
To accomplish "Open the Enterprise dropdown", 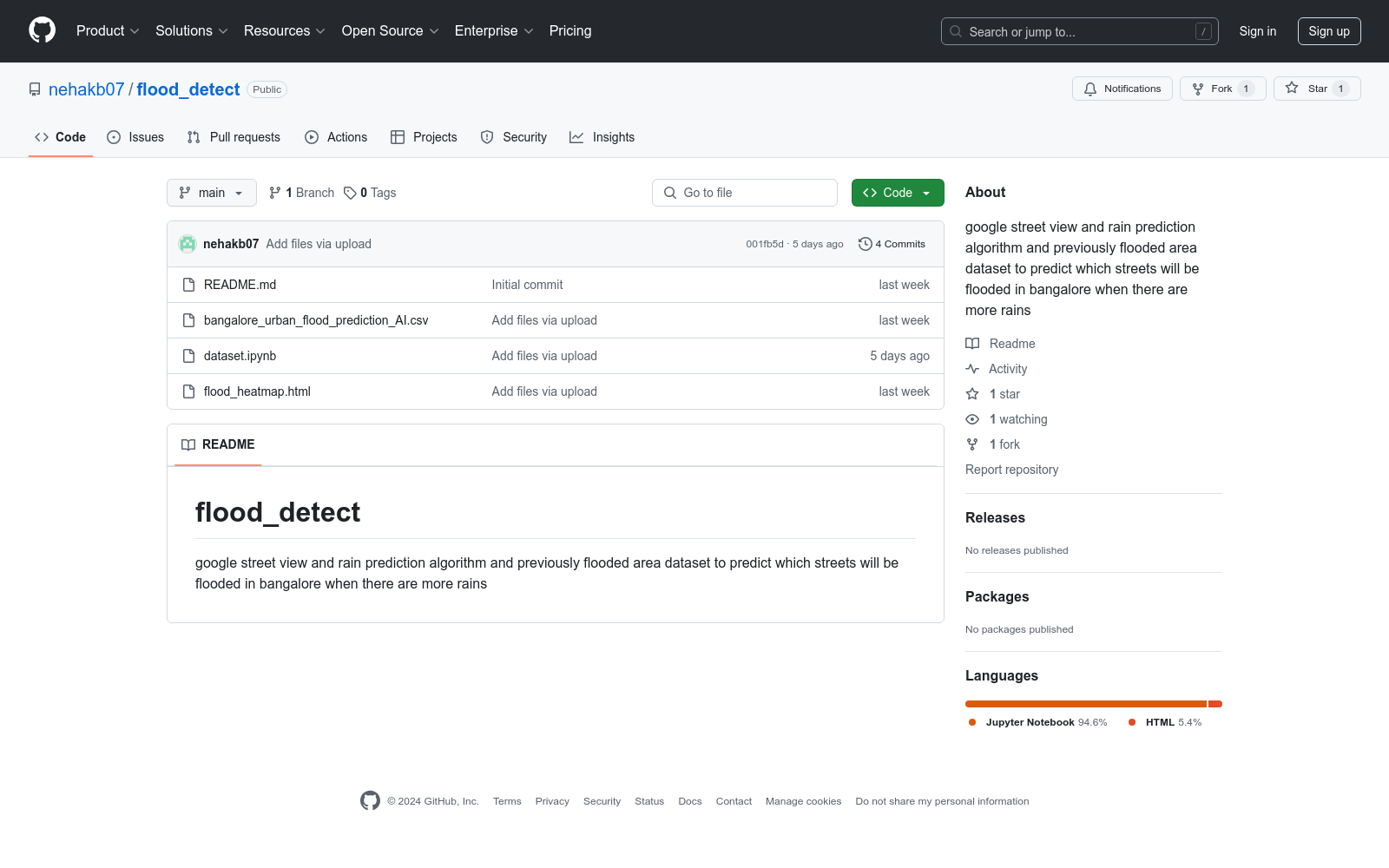I will pyautogui.click(x=494, y=31).
